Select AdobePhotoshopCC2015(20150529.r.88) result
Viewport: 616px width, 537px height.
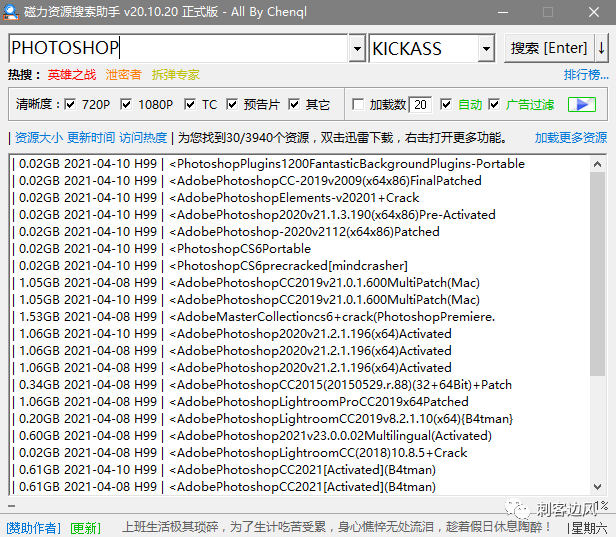[x=301, y=385]
